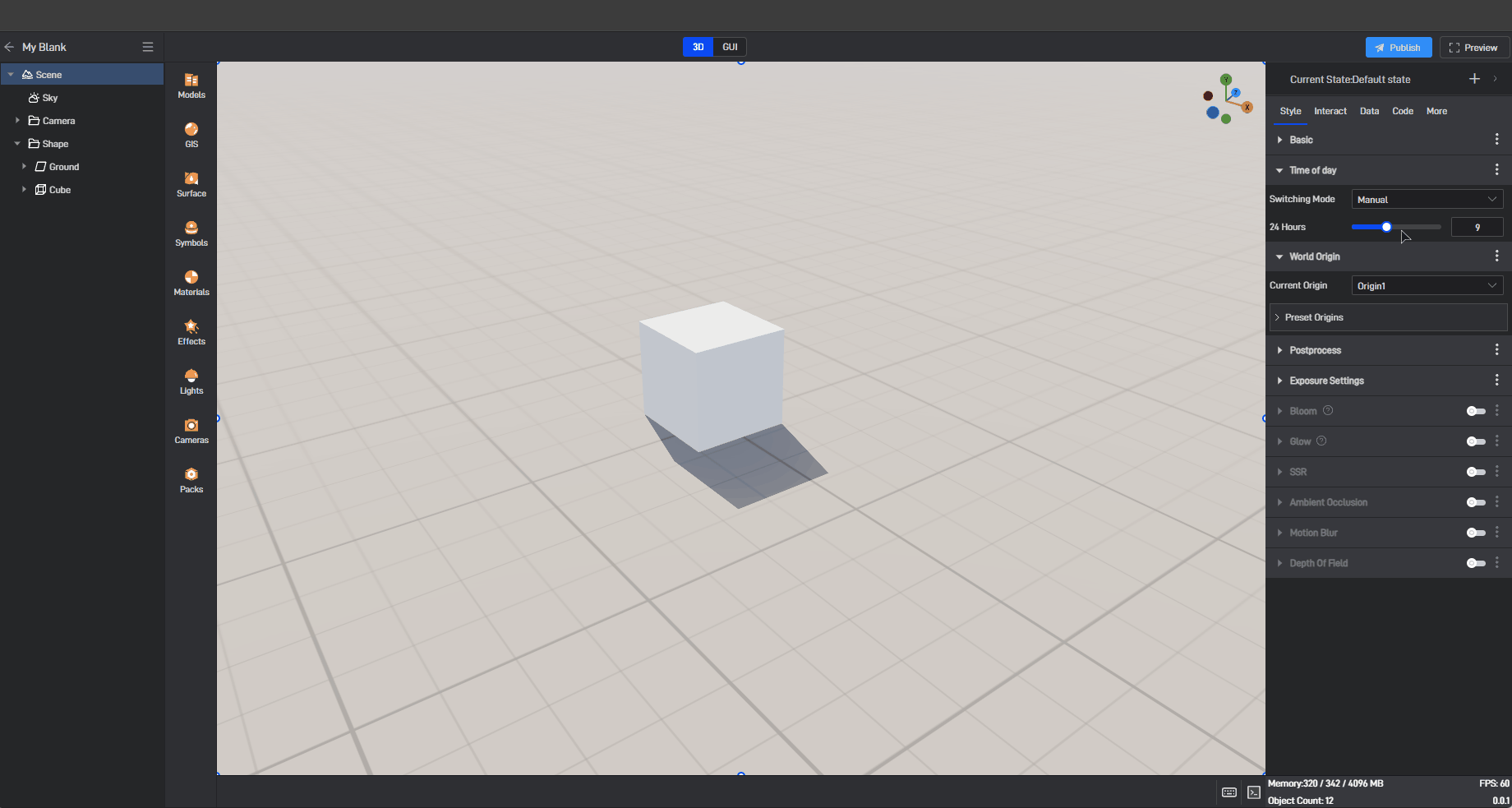Open the Current Origin dropdown
1512x808 pixels.
tap(1427, 285)
